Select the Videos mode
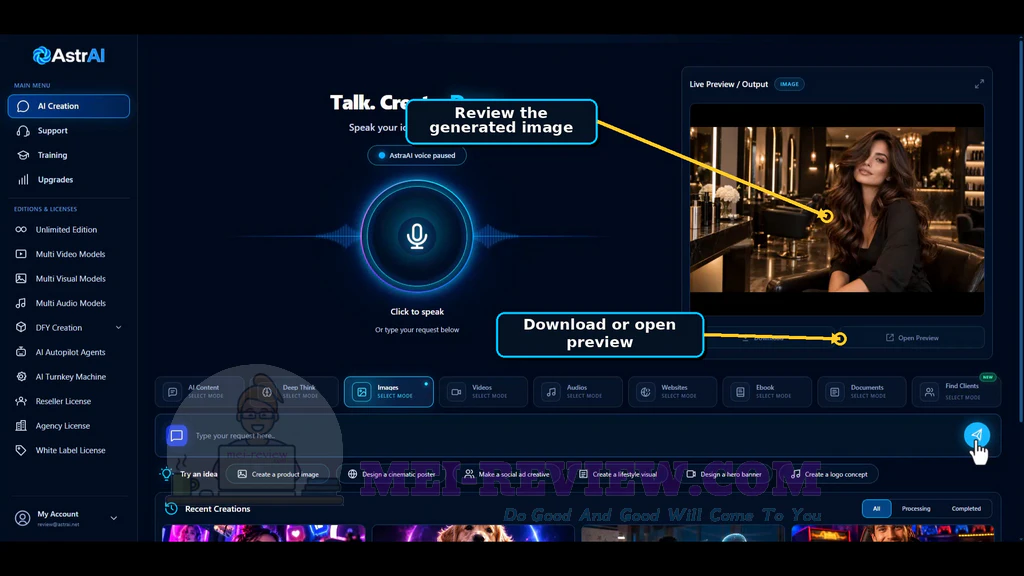 pyautogui.click(x=483, y=392)
